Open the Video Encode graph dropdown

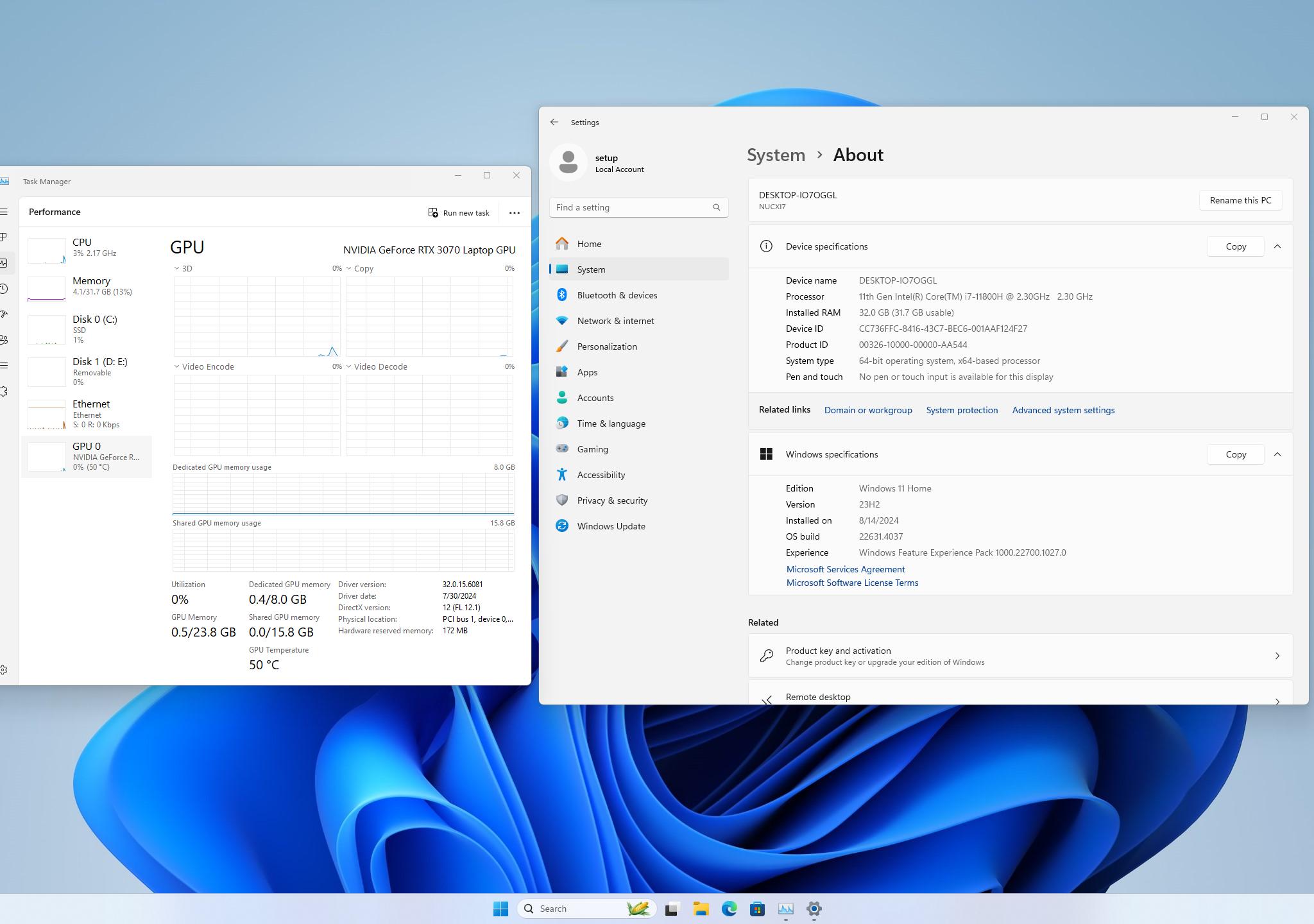tap(176, 366)
